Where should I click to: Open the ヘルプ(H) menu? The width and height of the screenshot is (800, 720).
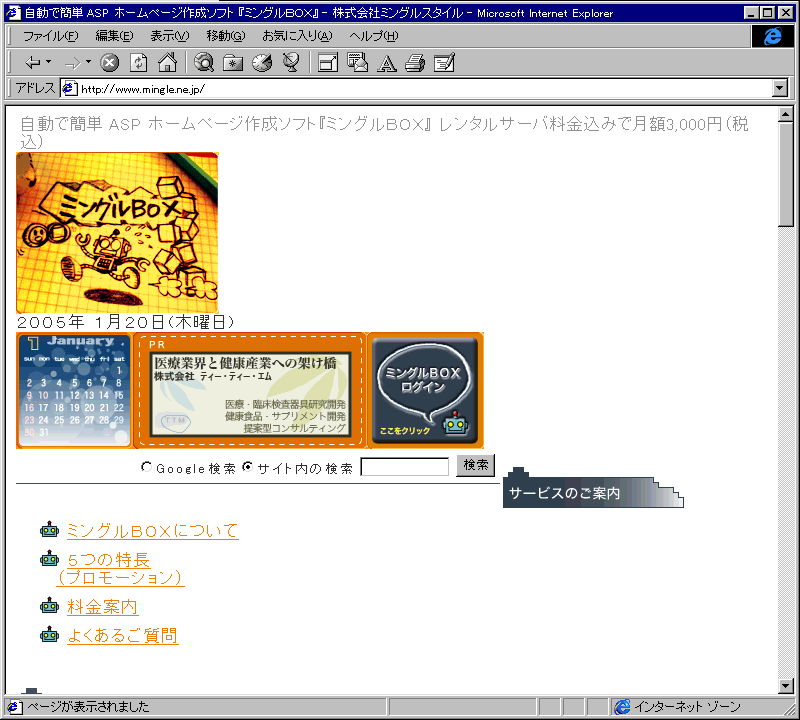click(373, 36)
